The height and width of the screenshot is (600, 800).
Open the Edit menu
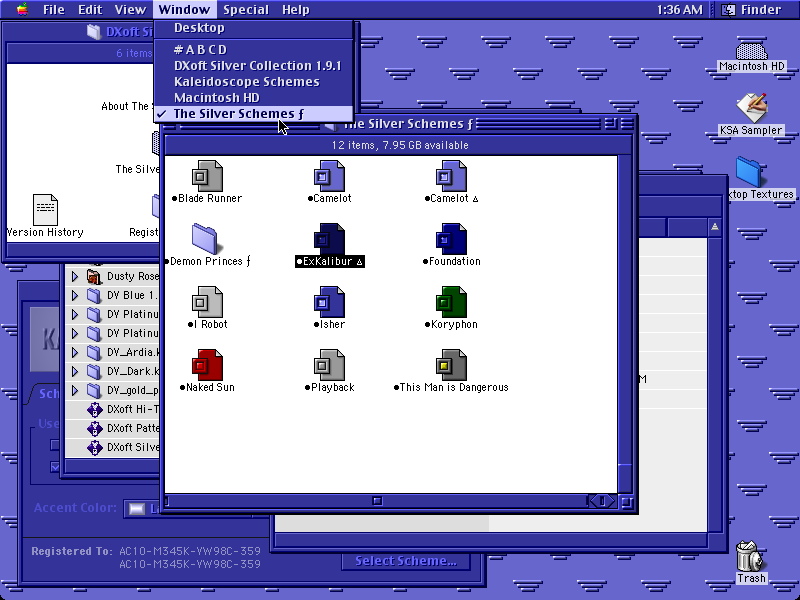point(90,10)
